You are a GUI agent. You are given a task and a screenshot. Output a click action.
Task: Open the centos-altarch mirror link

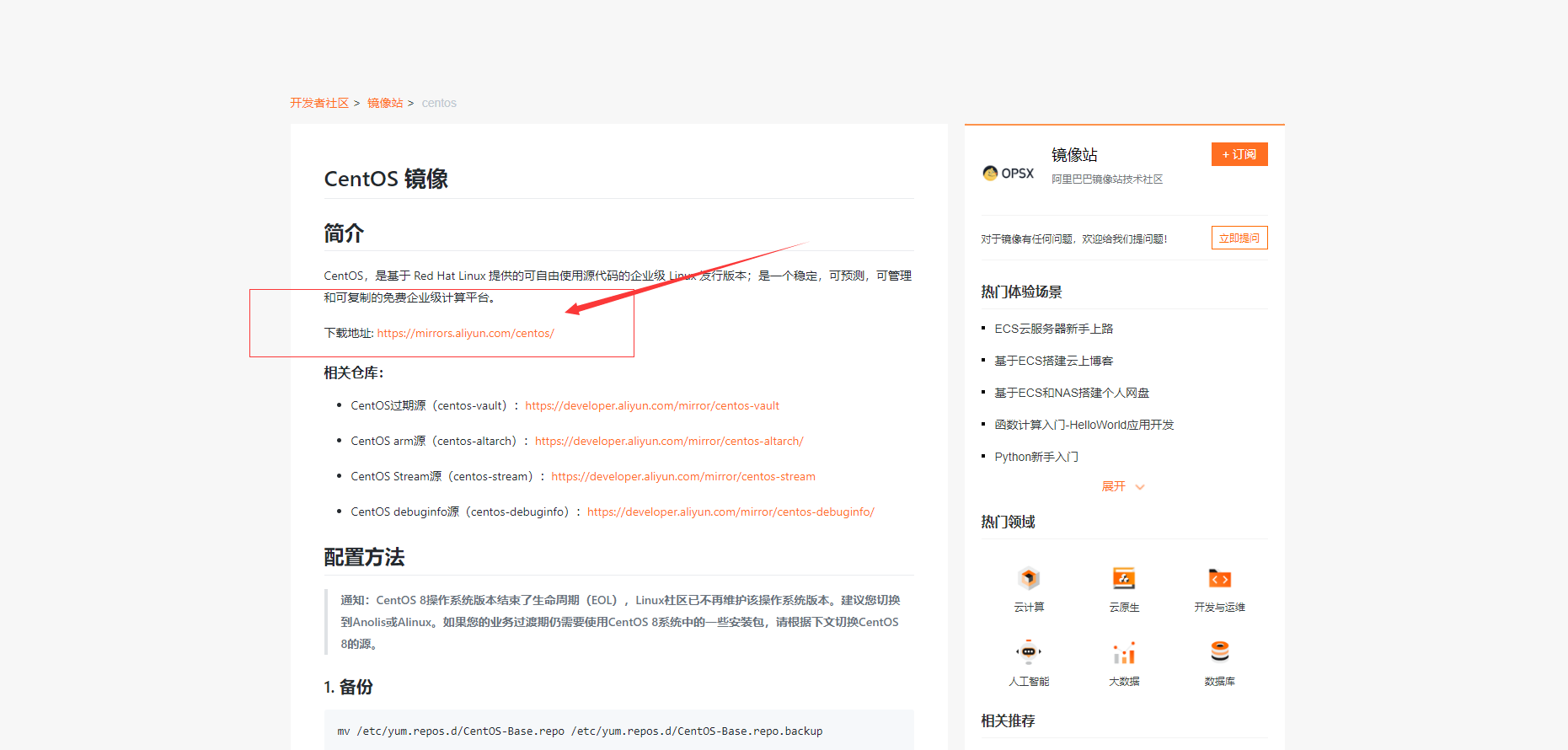tap(669, 441)
